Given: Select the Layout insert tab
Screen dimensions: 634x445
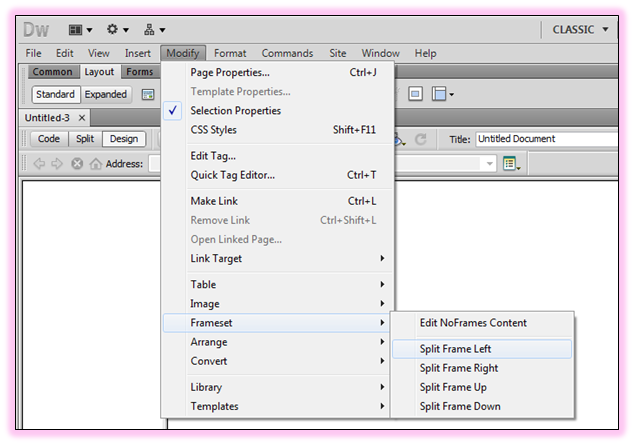Looking at the screenshot, I should [99, 72].
